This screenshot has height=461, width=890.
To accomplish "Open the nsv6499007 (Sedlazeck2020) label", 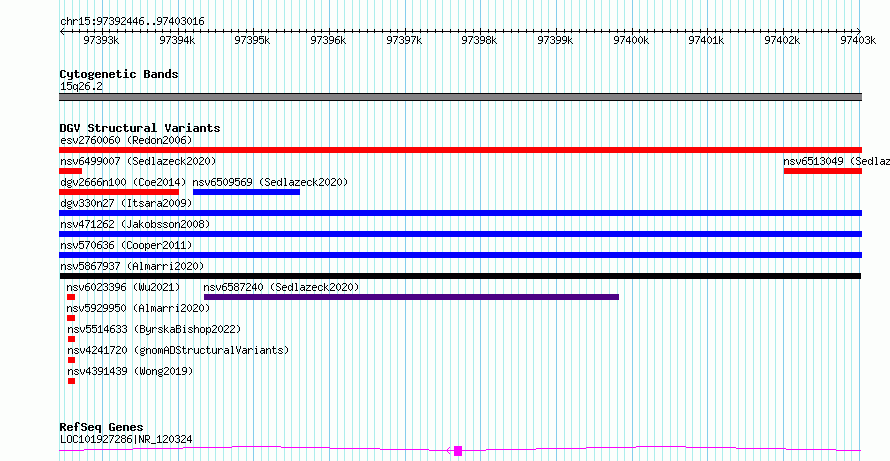I will (138, 161).
